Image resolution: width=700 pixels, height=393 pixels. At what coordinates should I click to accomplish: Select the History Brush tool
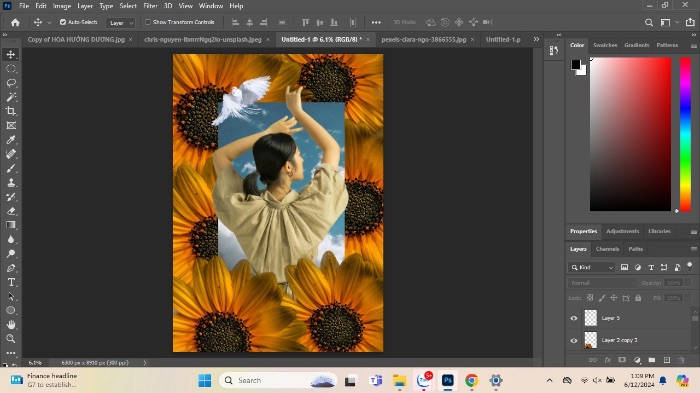tap(11, 197)
